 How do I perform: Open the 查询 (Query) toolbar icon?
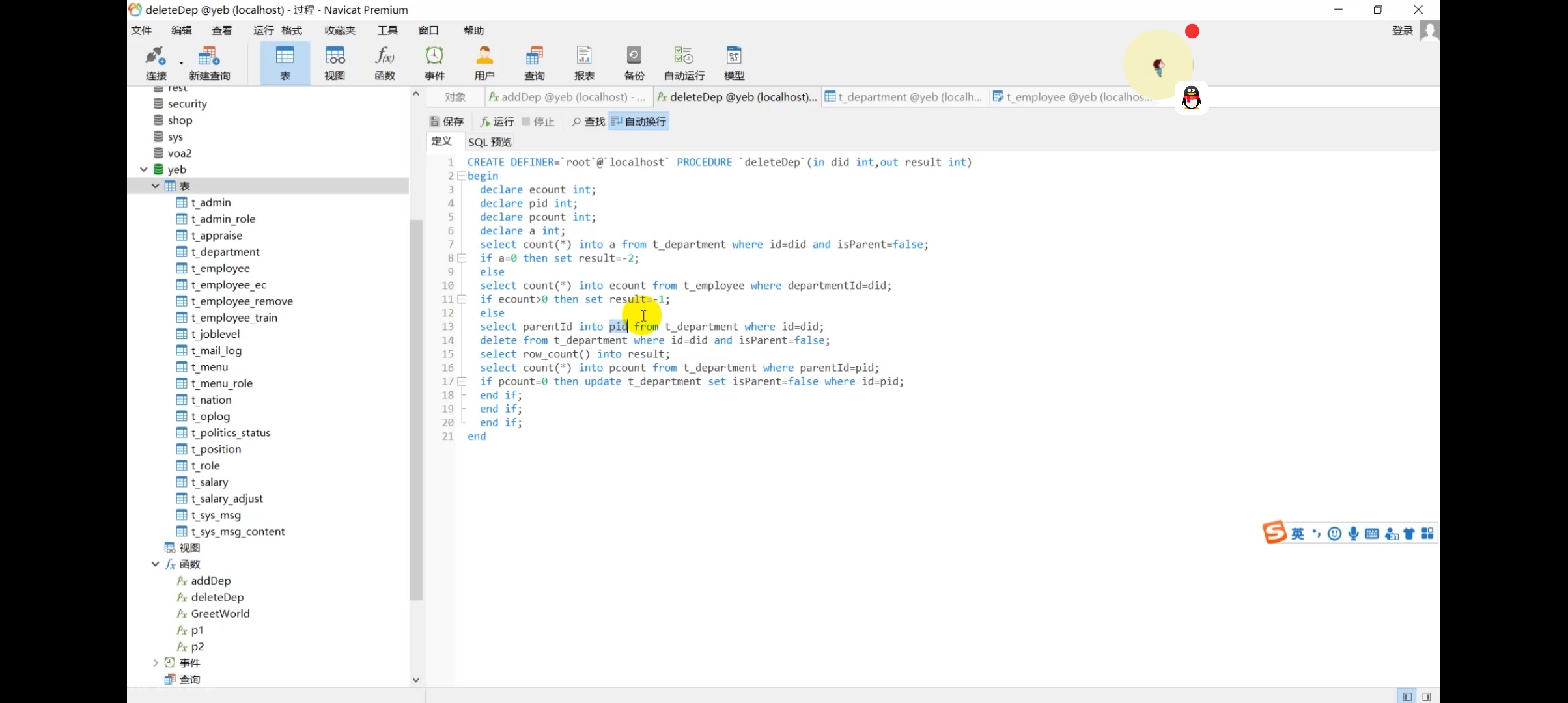(x=535, y=62)
